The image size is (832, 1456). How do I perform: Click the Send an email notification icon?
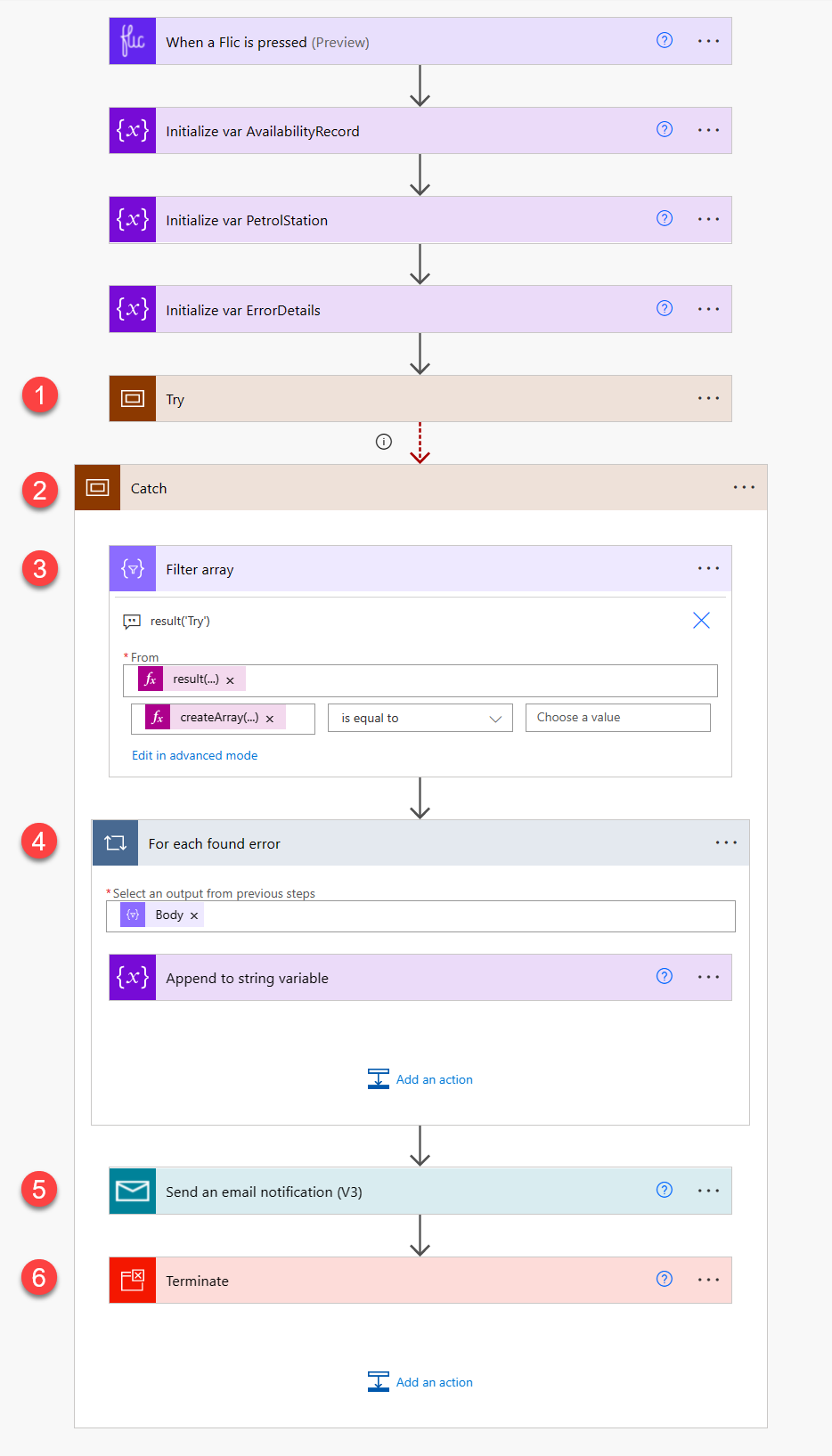coord(133,1192)
